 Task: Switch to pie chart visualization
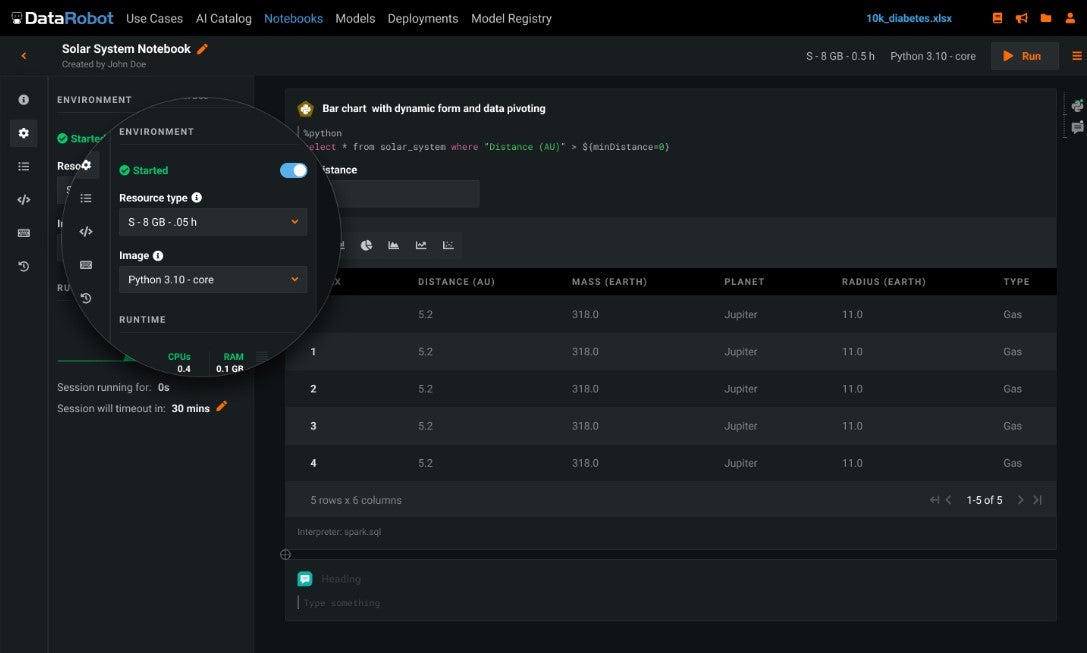[366, 245]
